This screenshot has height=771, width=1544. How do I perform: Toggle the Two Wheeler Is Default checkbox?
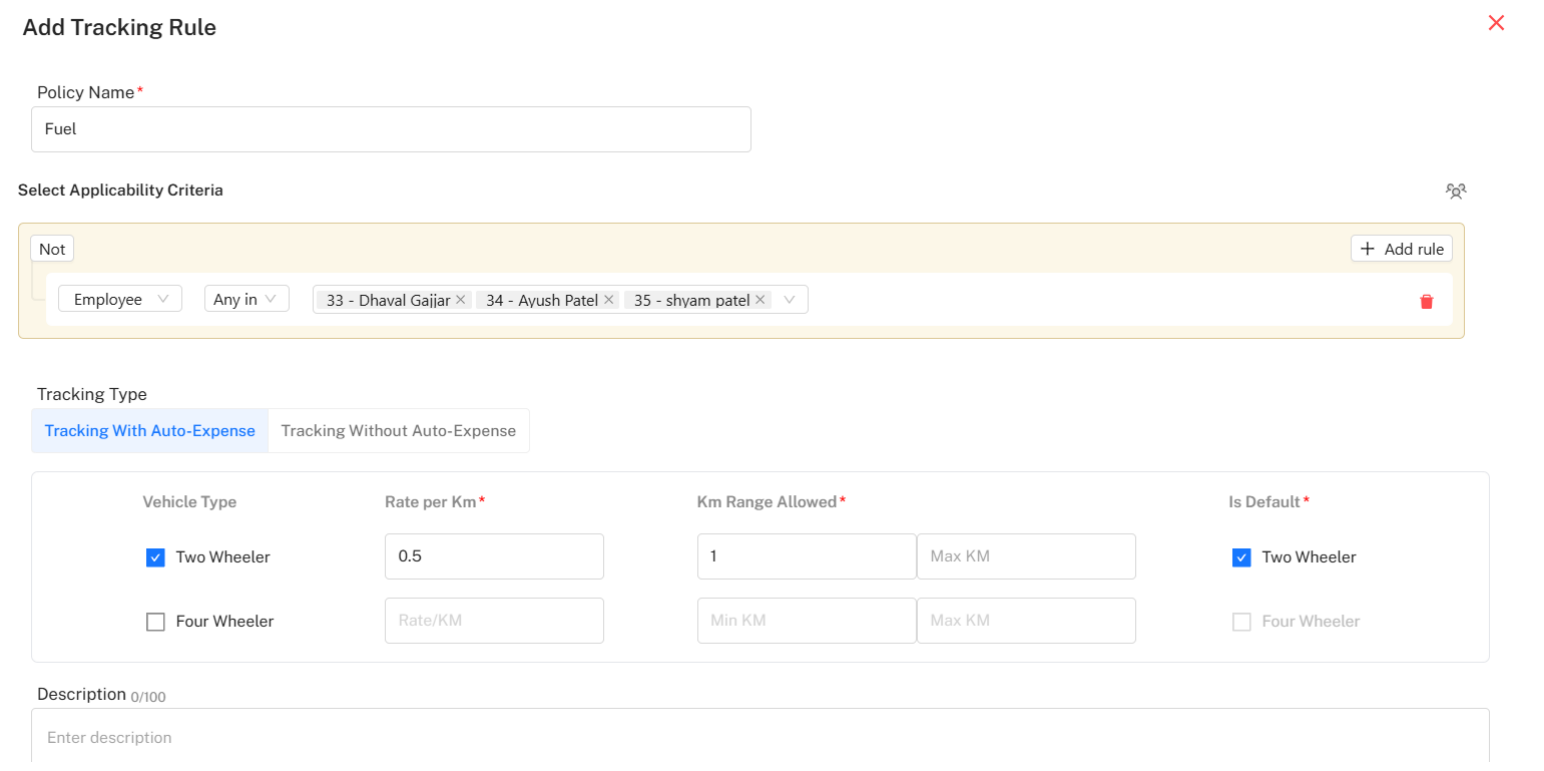tap(1241, 557)
